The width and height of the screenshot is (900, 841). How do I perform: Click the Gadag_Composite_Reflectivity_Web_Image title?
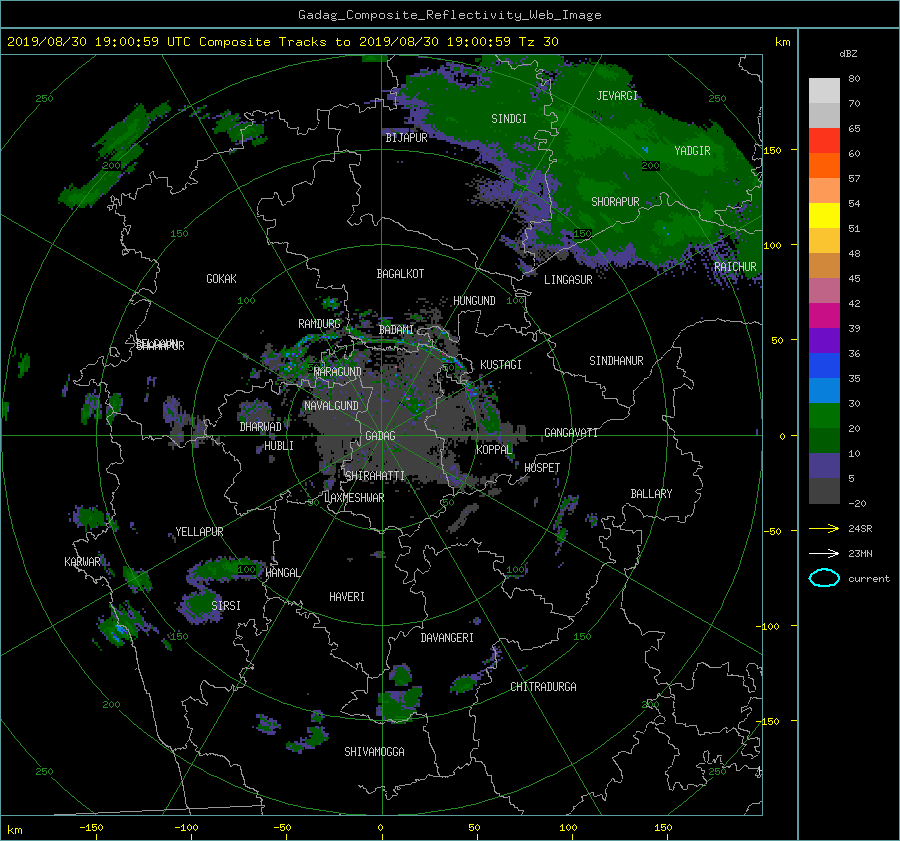[449, 15]
